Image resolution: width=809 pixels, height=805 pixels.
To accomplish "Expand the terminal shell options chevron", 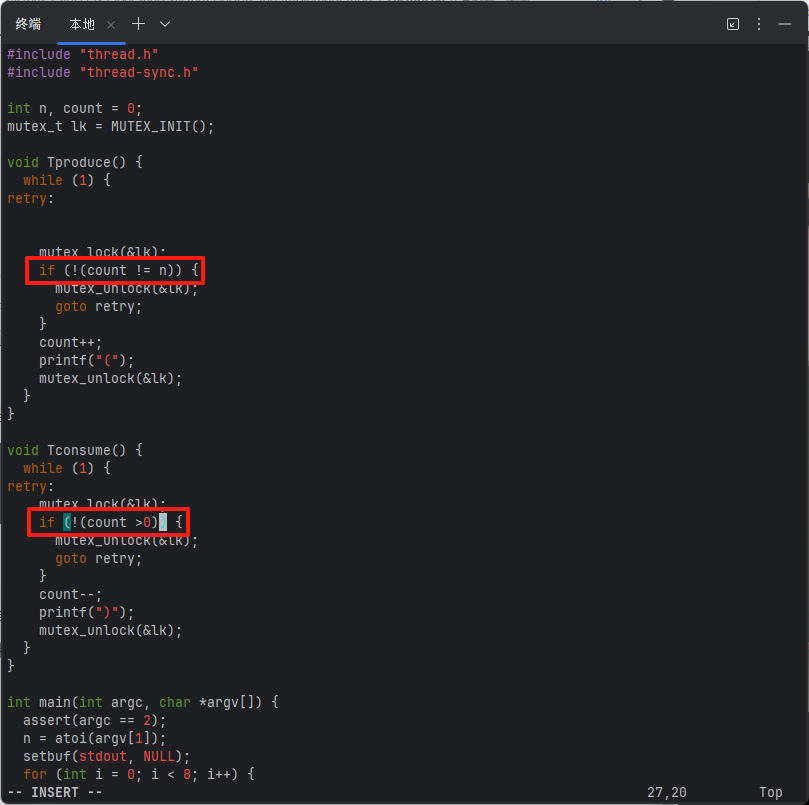I will click(165, 23).
